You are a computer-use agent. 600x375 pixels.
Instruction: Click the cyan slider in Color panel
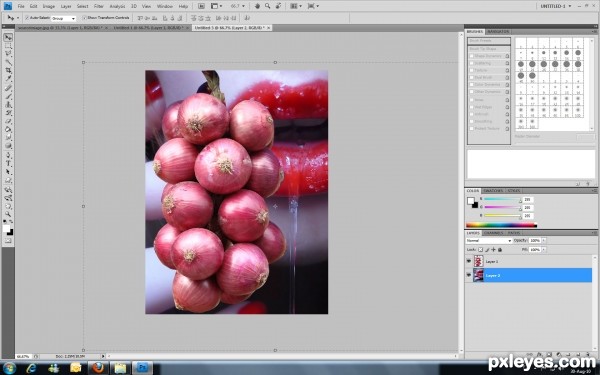click(x=502, y=199)
